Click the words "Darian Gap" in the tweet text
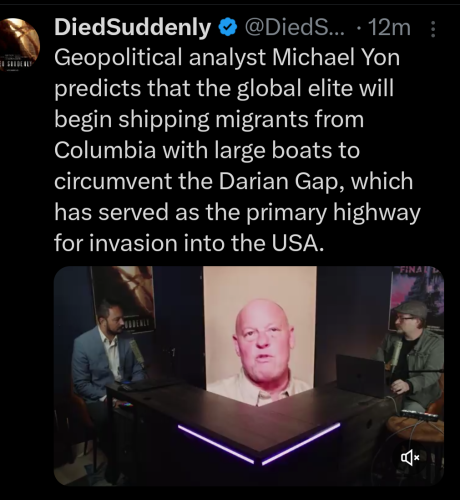Screen dimensions: 460x500 (x=278, y=181)
